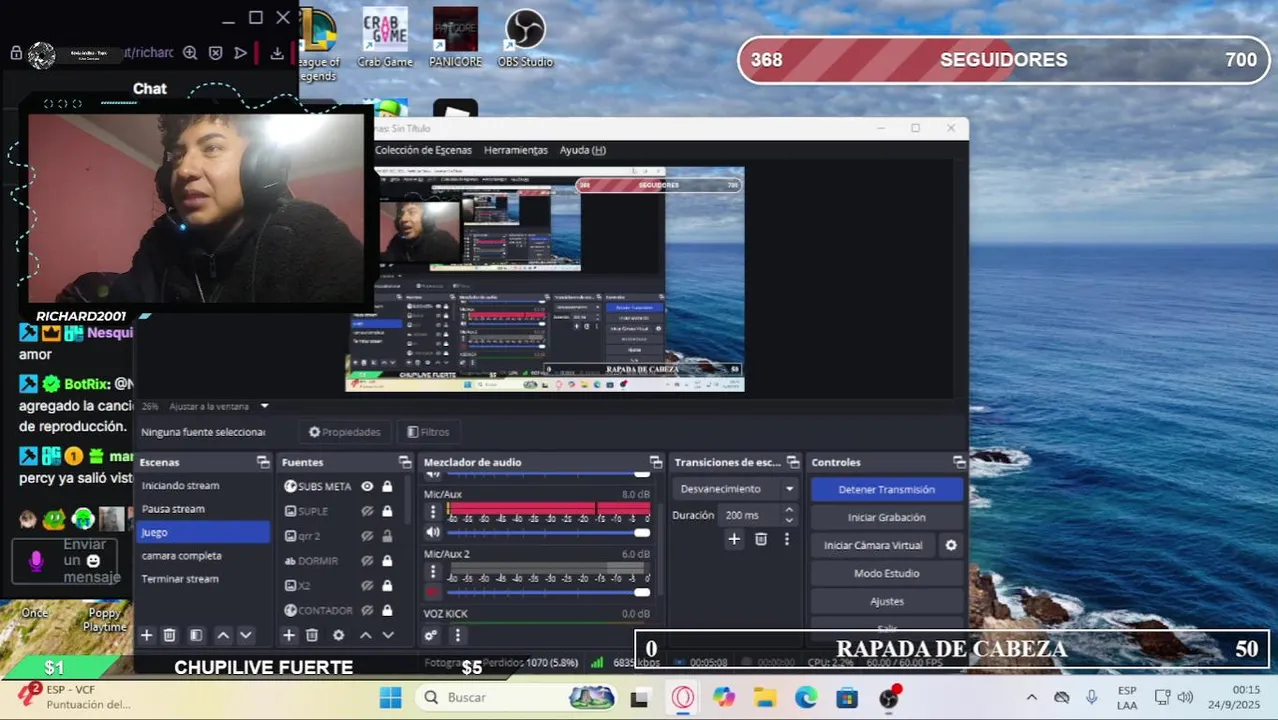Click Iniciar Cámara Virtual button
This screenshot has height=720, width=1278.
[873, 545]
